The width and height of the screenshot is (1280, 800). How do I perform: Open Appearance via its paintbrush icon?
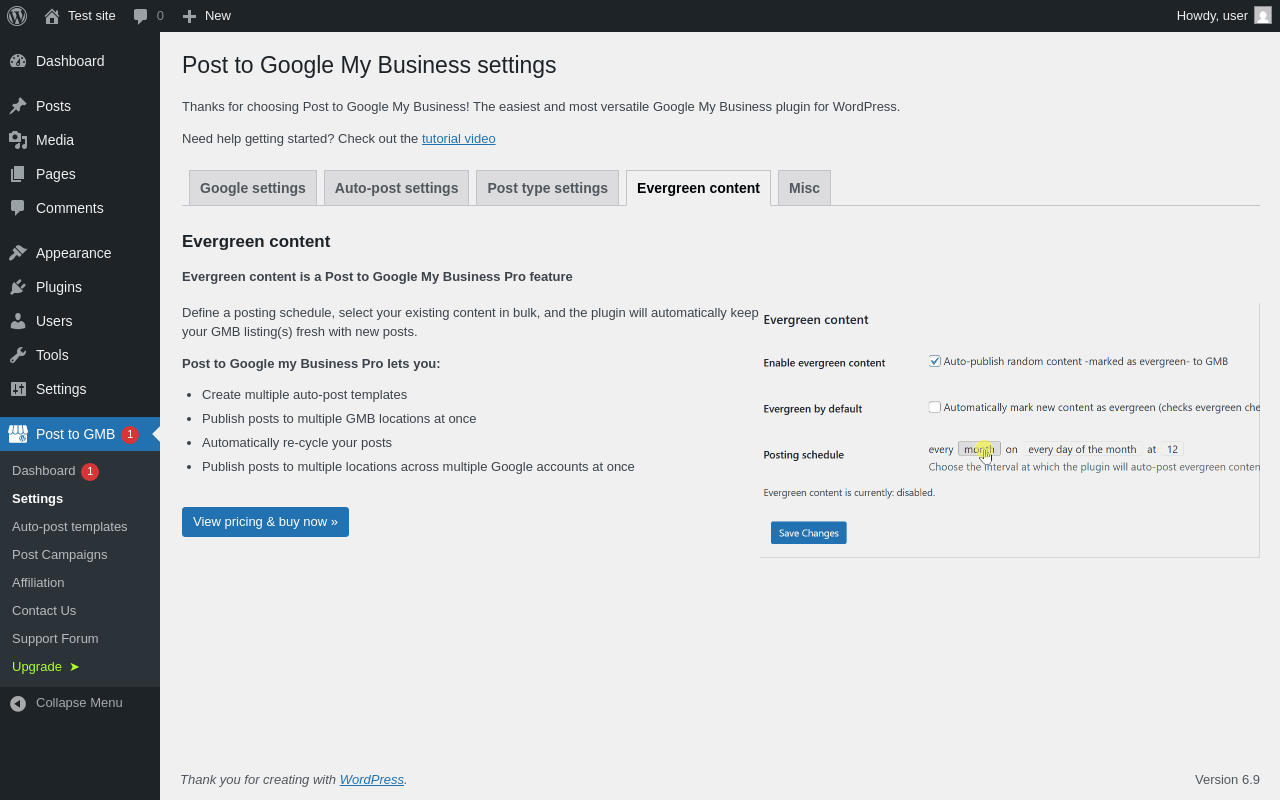18,253
